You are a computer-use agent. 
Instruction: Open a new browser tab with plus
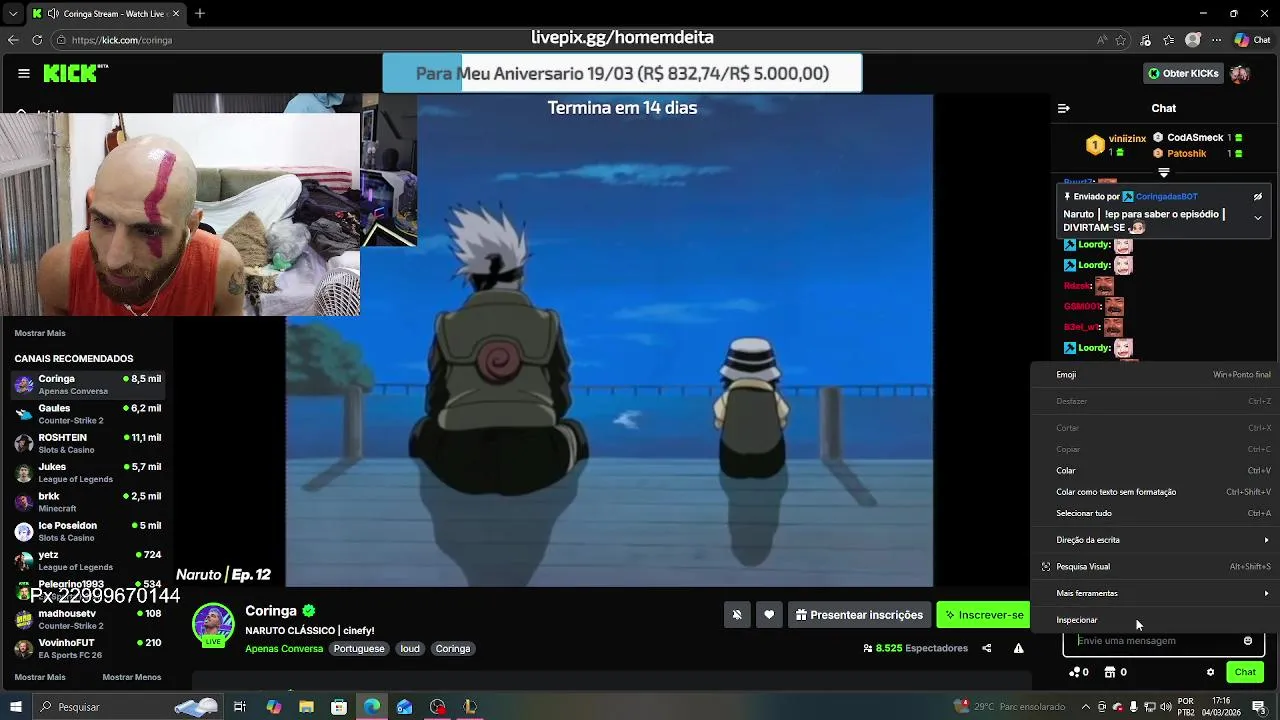(200, 14)
